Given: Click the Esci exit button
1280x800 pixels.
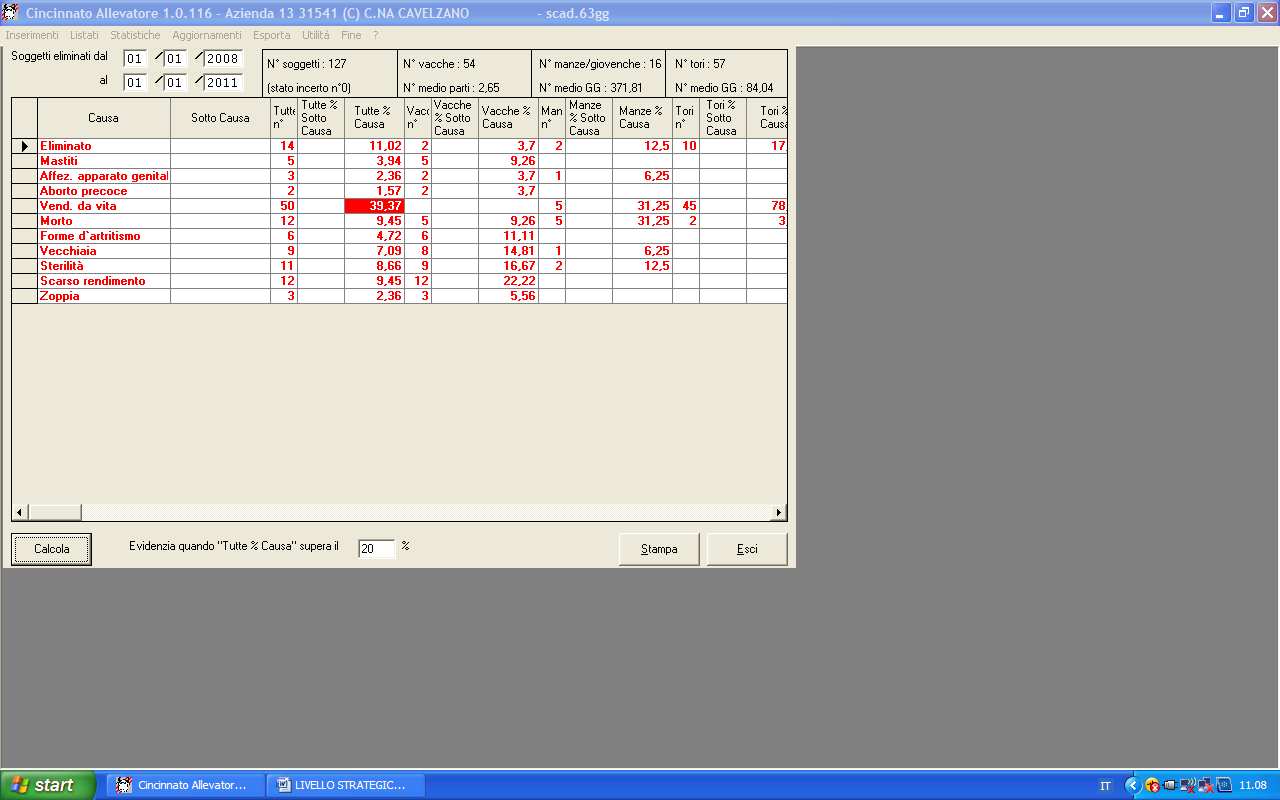Looking at the screenshot, I should 747,549.
